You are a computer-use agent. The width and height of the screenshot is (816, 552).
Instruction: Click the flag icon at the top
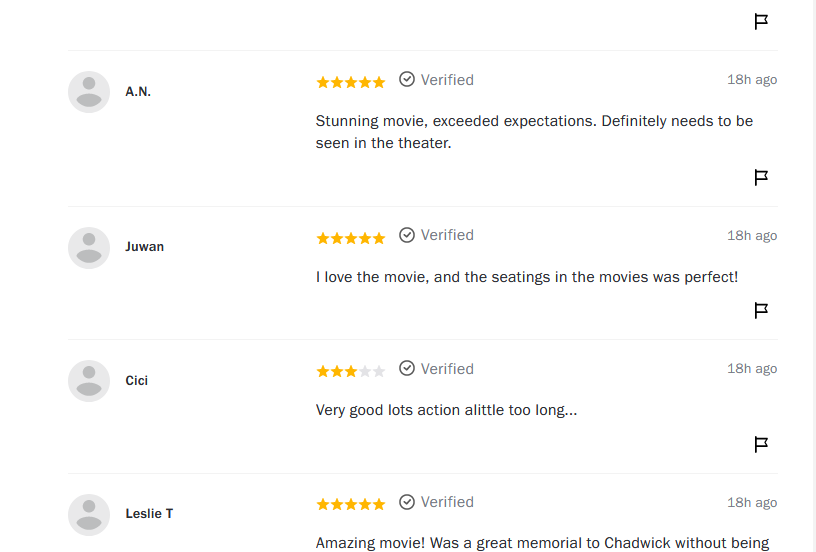(x=761, y=22)
